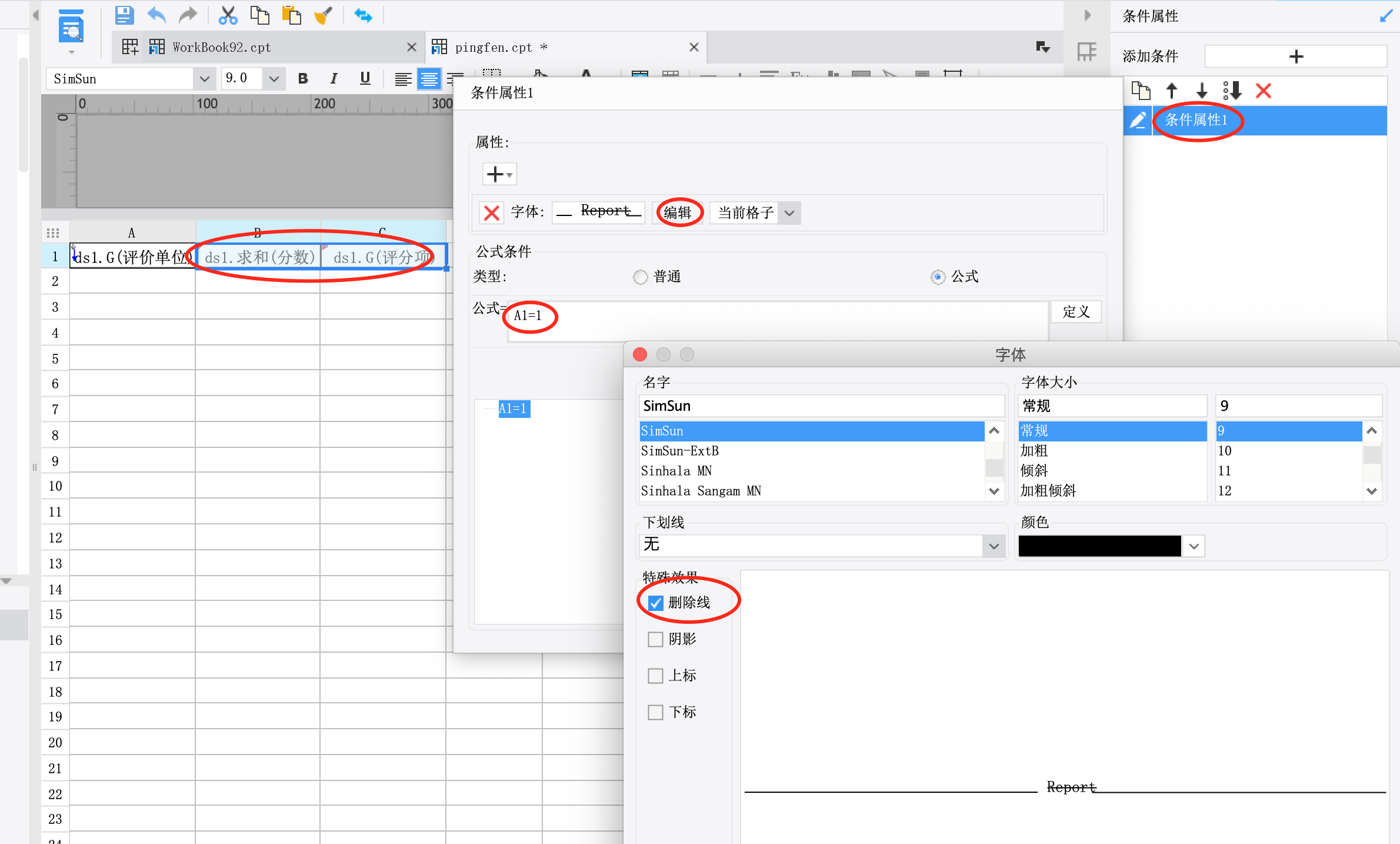This screenshot has width=1400, height=844.
Task: Close the WorkBook92.cpt tab
Action: 412,47
